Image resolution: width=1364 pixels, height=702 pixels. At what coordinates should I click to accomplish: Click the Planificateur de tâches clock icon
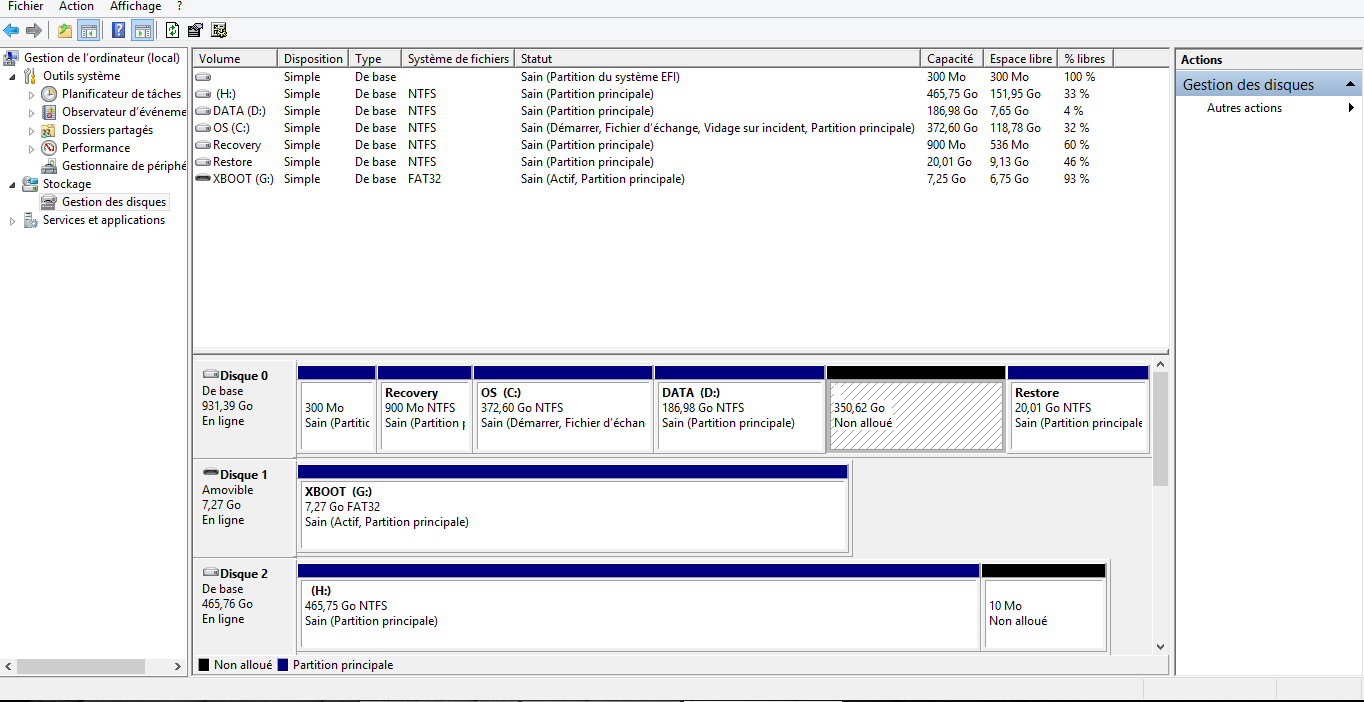tap(49, 94)
